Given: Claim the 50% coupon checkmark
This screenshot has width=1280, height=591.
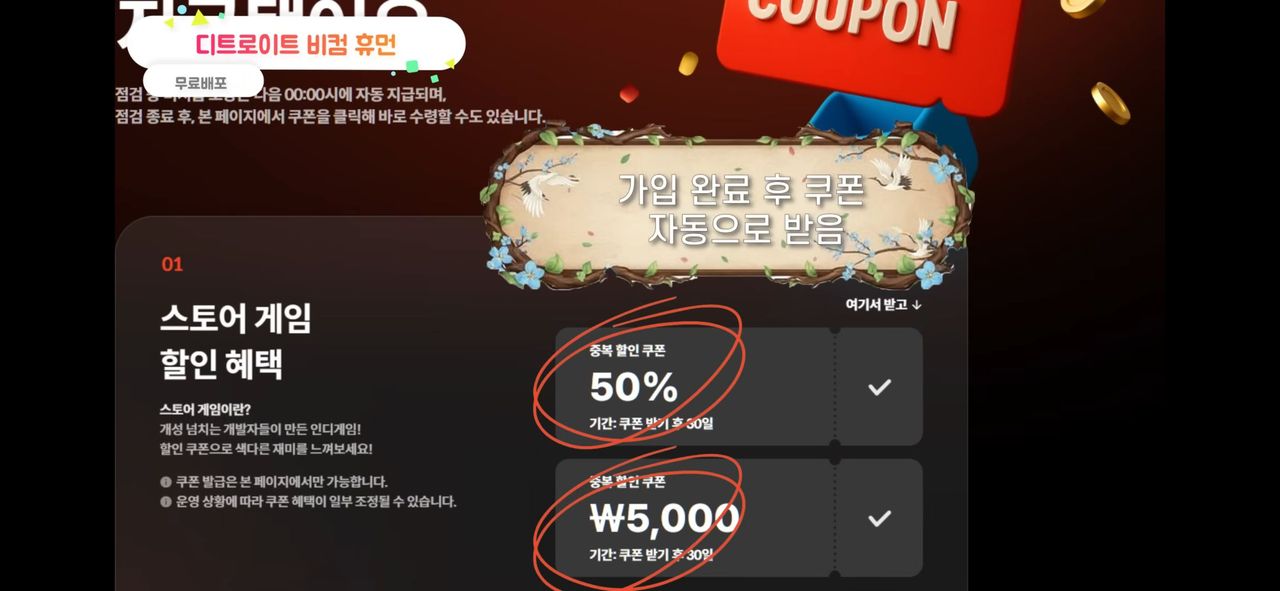Looking at the screenshot, I should [879, 387].
